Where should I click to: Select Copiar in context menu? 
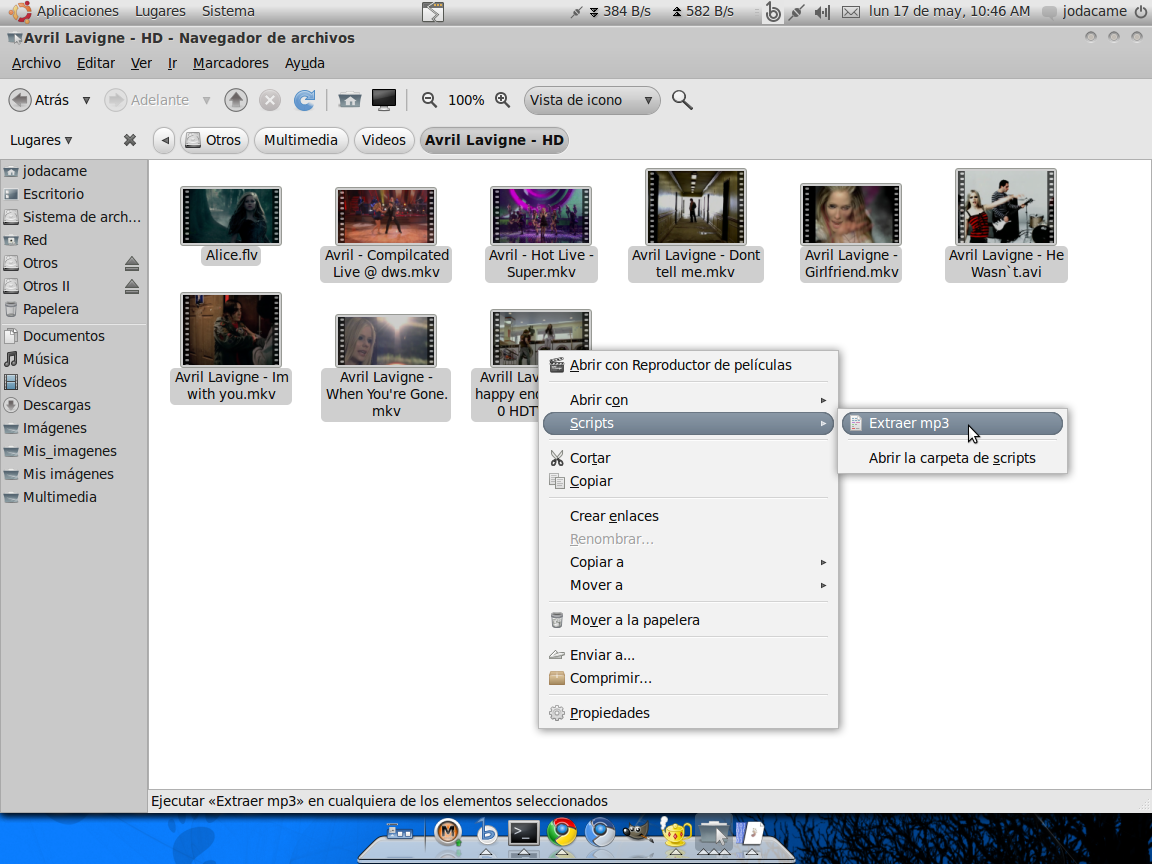click(x=688, y=481)
